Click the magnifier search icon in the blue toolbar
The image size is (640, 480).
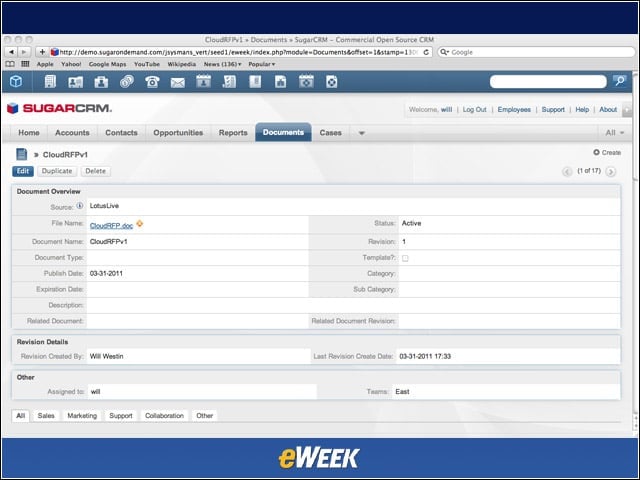point(620,81)
